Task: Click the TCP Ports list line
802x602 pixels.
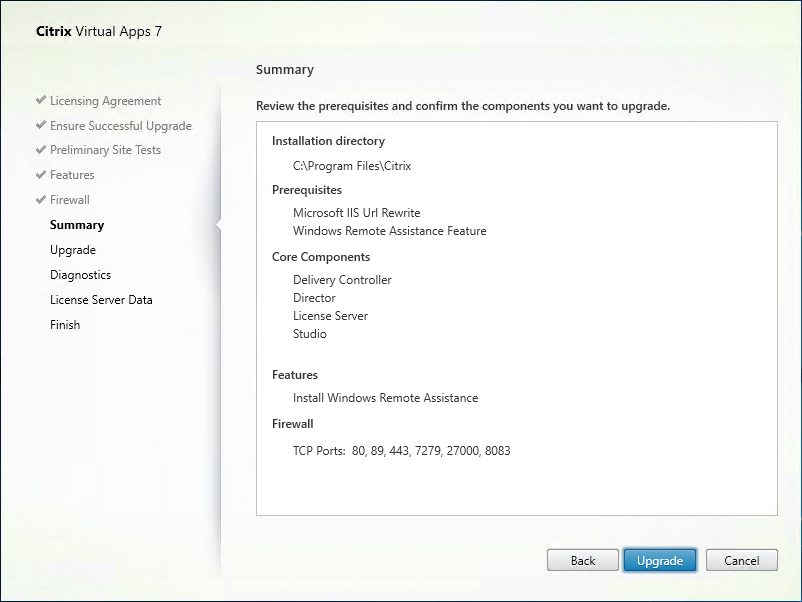Action: coord(402,451)
